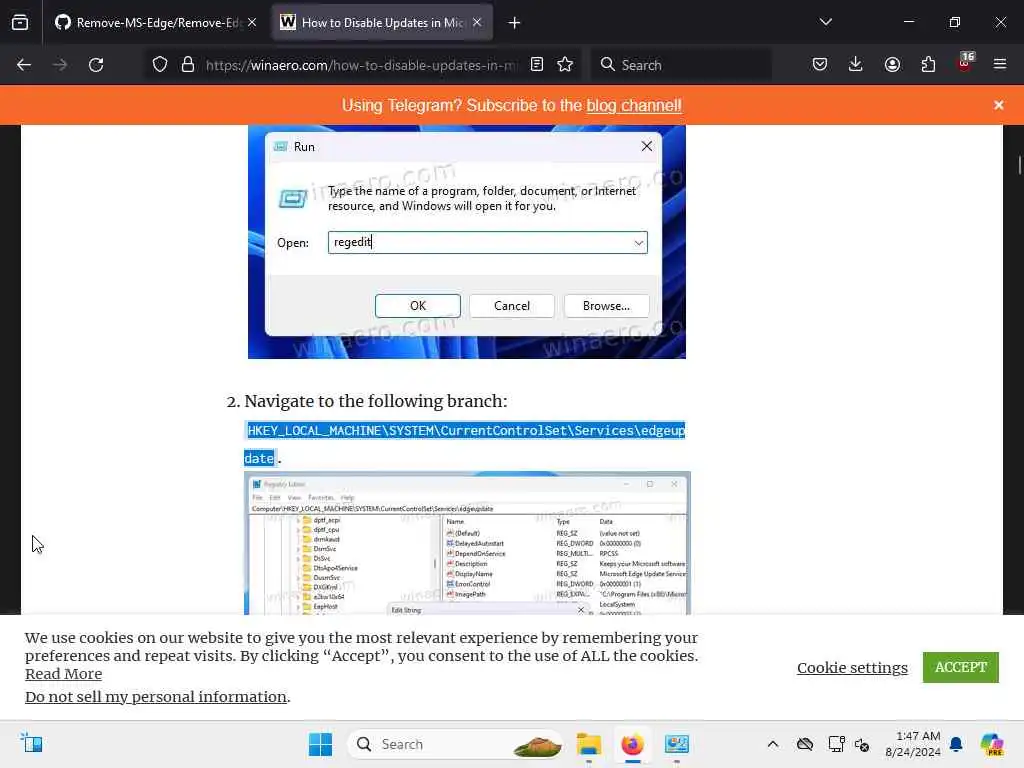
Task: Open clock showing 1:47 AM
Action: click(912, 744)
